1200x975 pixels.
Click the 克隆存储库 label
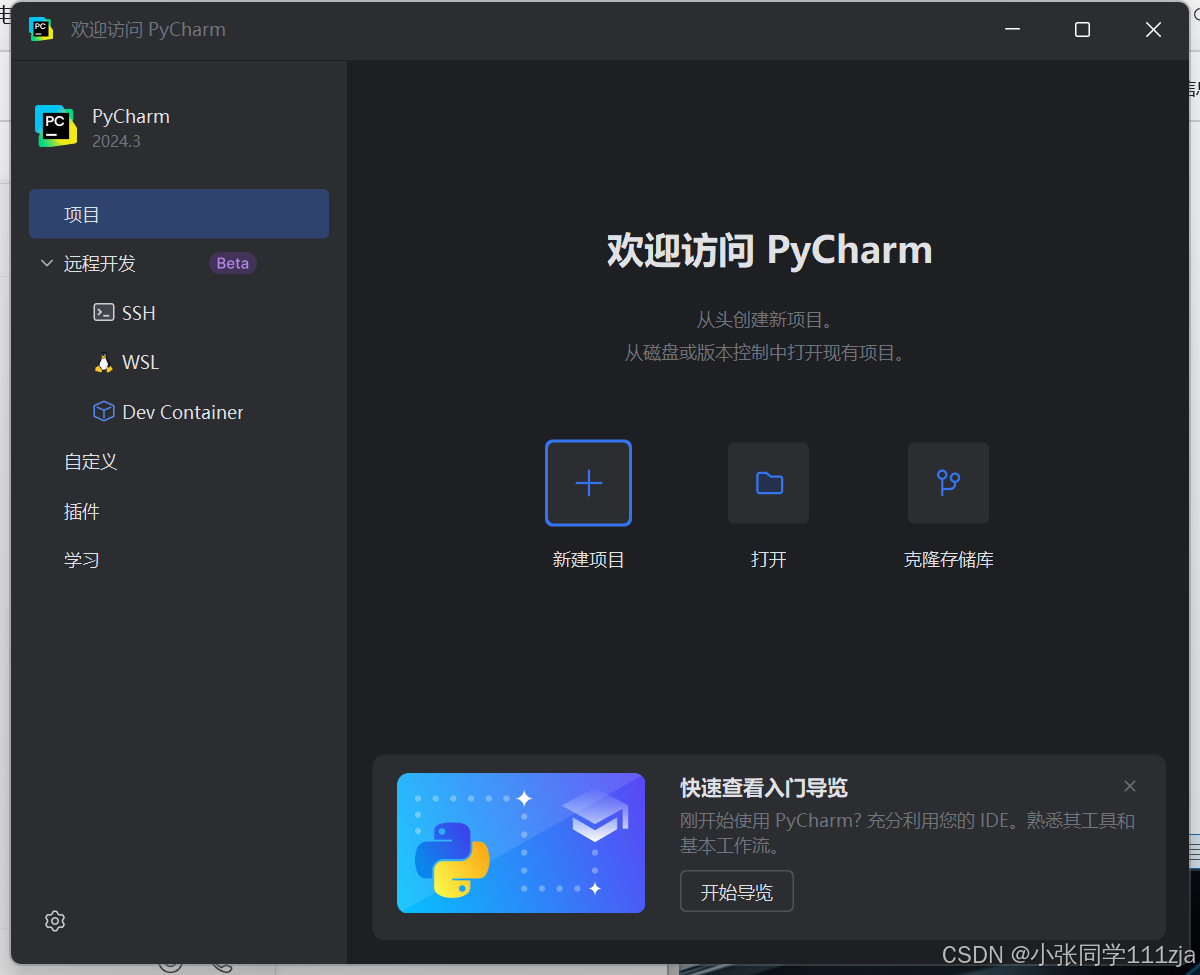(x=948, y=560)
